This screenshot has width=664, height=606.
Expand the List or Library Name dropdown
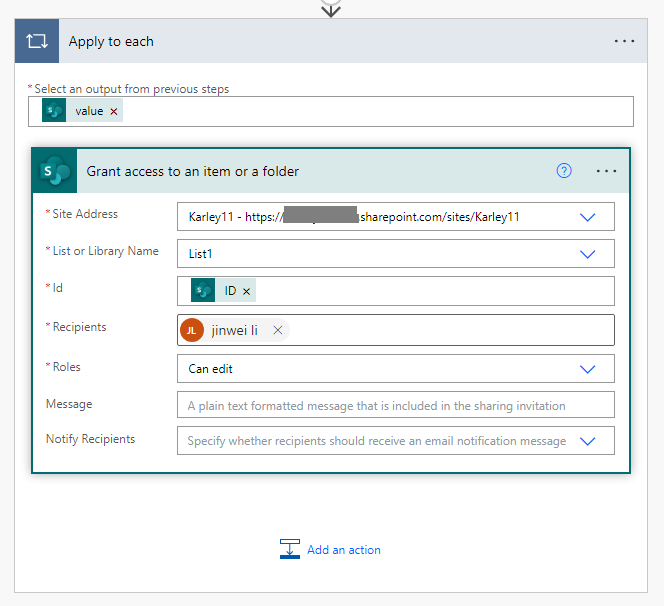587,254
